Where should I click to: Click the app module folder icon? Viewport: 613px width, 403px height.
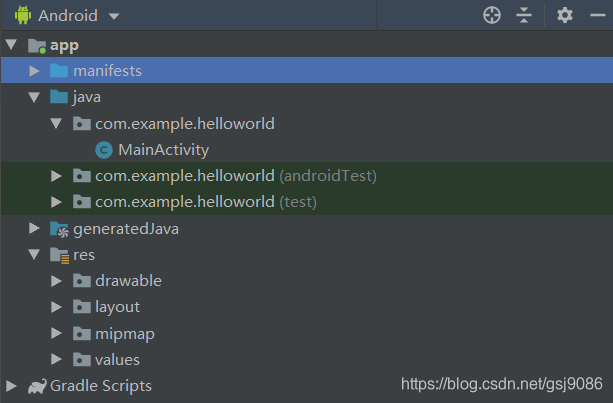(37, 46)
